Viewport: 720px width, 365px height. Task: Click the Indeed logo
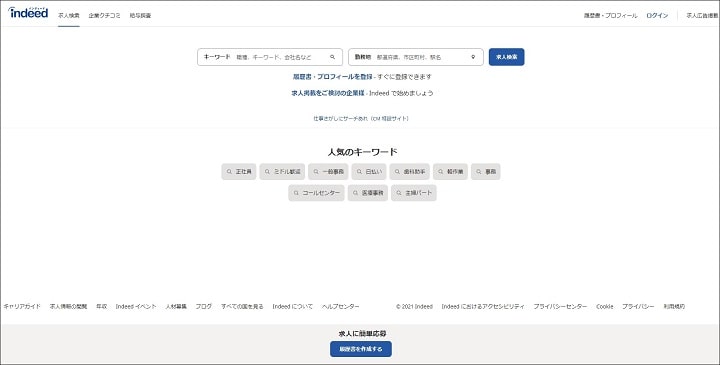click(28, 13)
